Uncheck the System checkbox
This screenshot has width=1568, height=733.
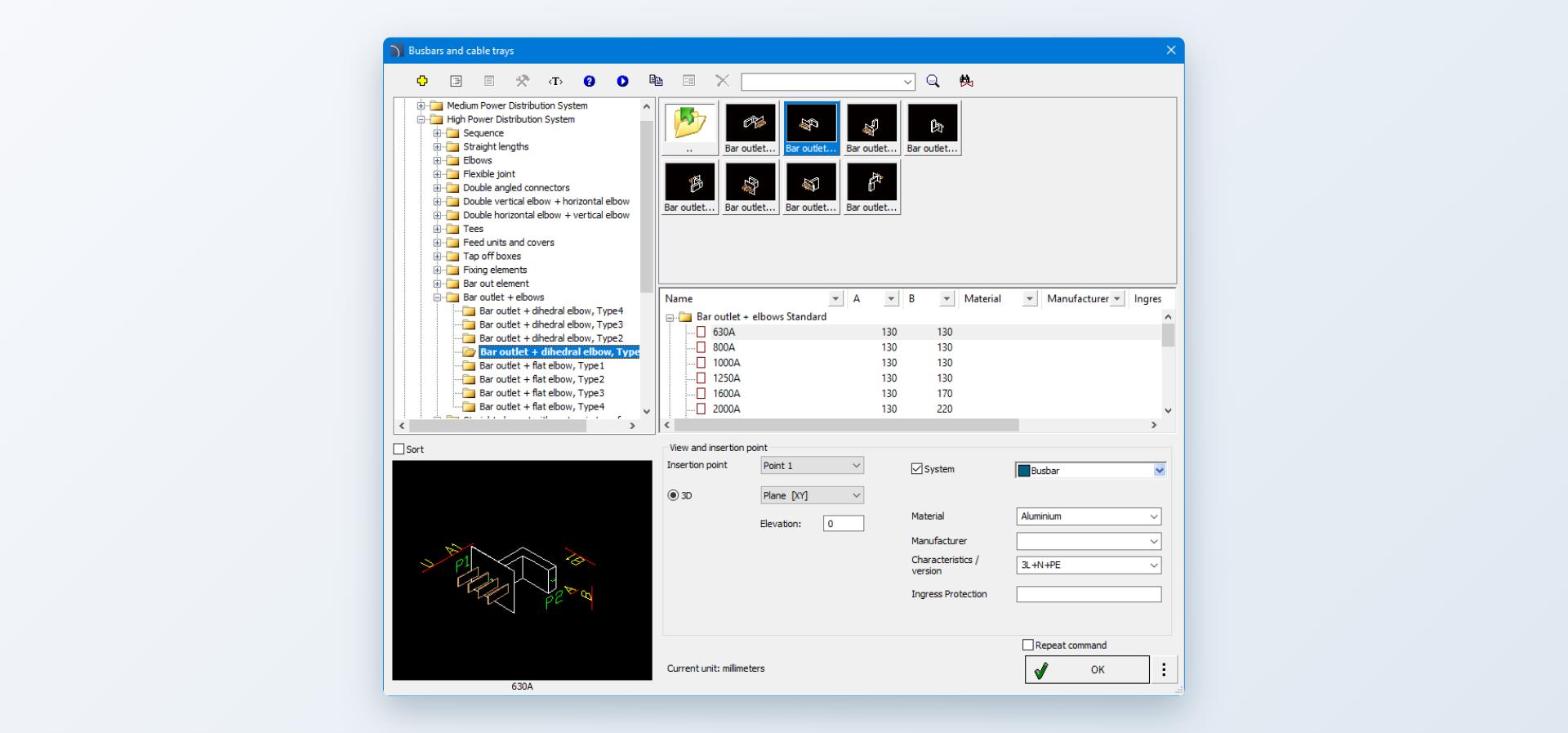[916, 468]
